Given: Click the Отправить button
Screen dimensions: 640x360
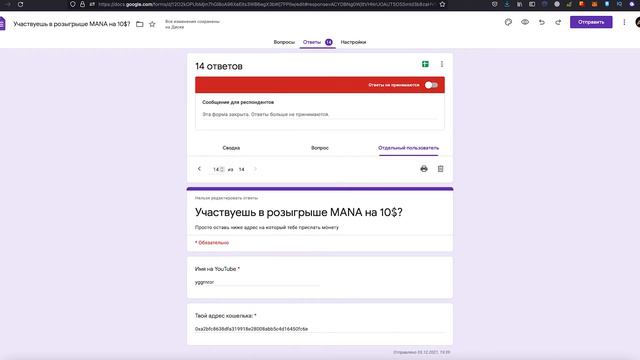Looking at the screenshot, I should point(591,22).
